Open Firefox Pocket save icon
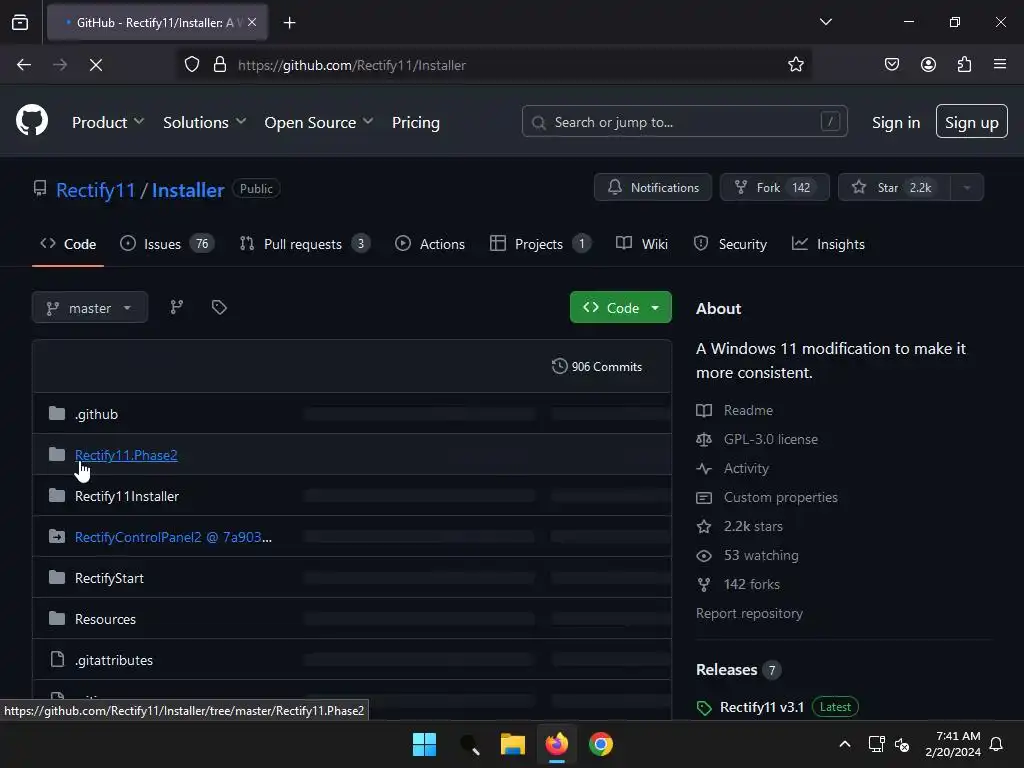 point(892,65)
